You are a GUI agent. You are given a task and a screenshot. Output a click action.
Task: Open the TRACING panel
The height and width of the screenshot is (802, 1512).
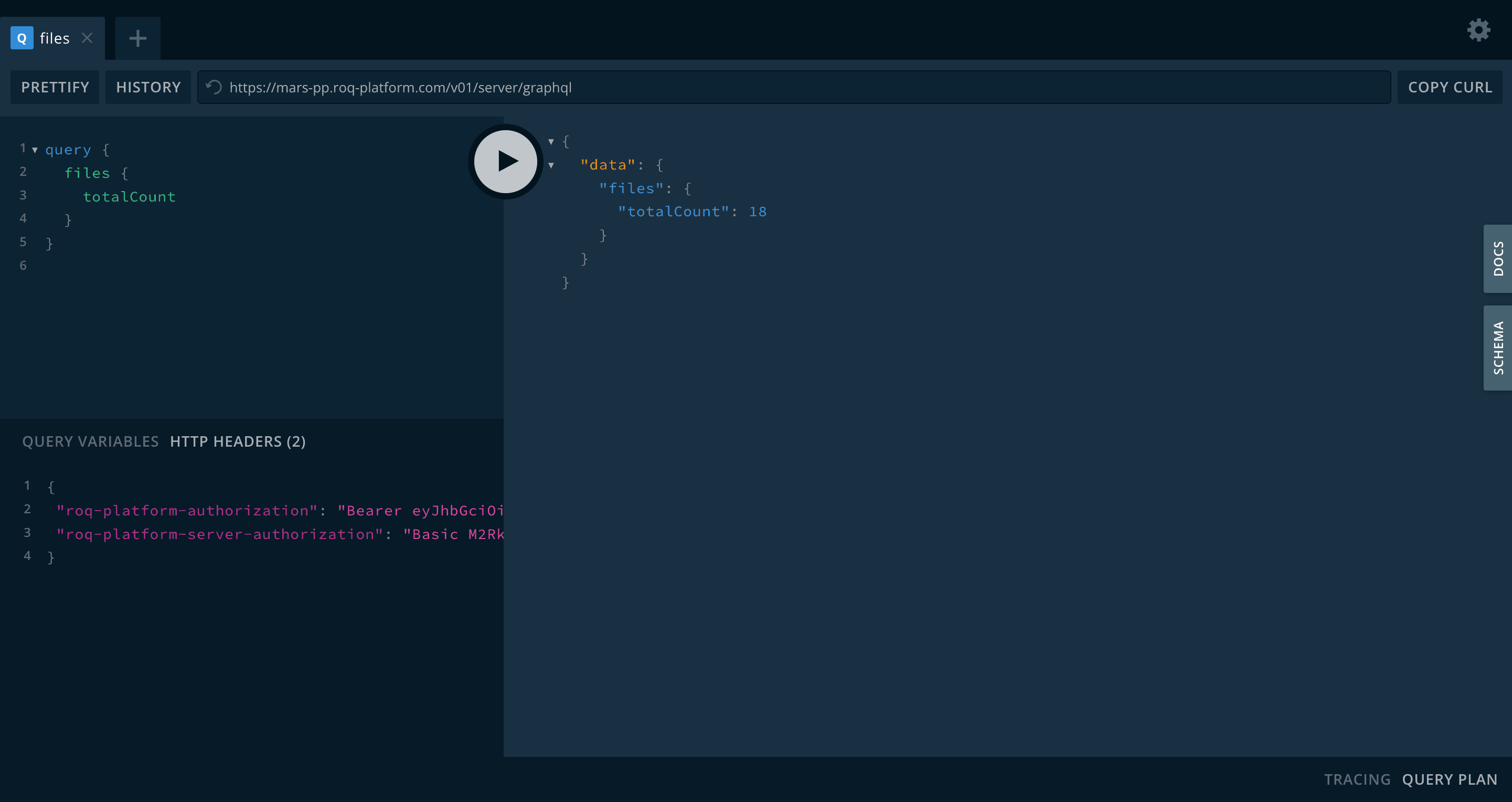tap(1357, 779)
